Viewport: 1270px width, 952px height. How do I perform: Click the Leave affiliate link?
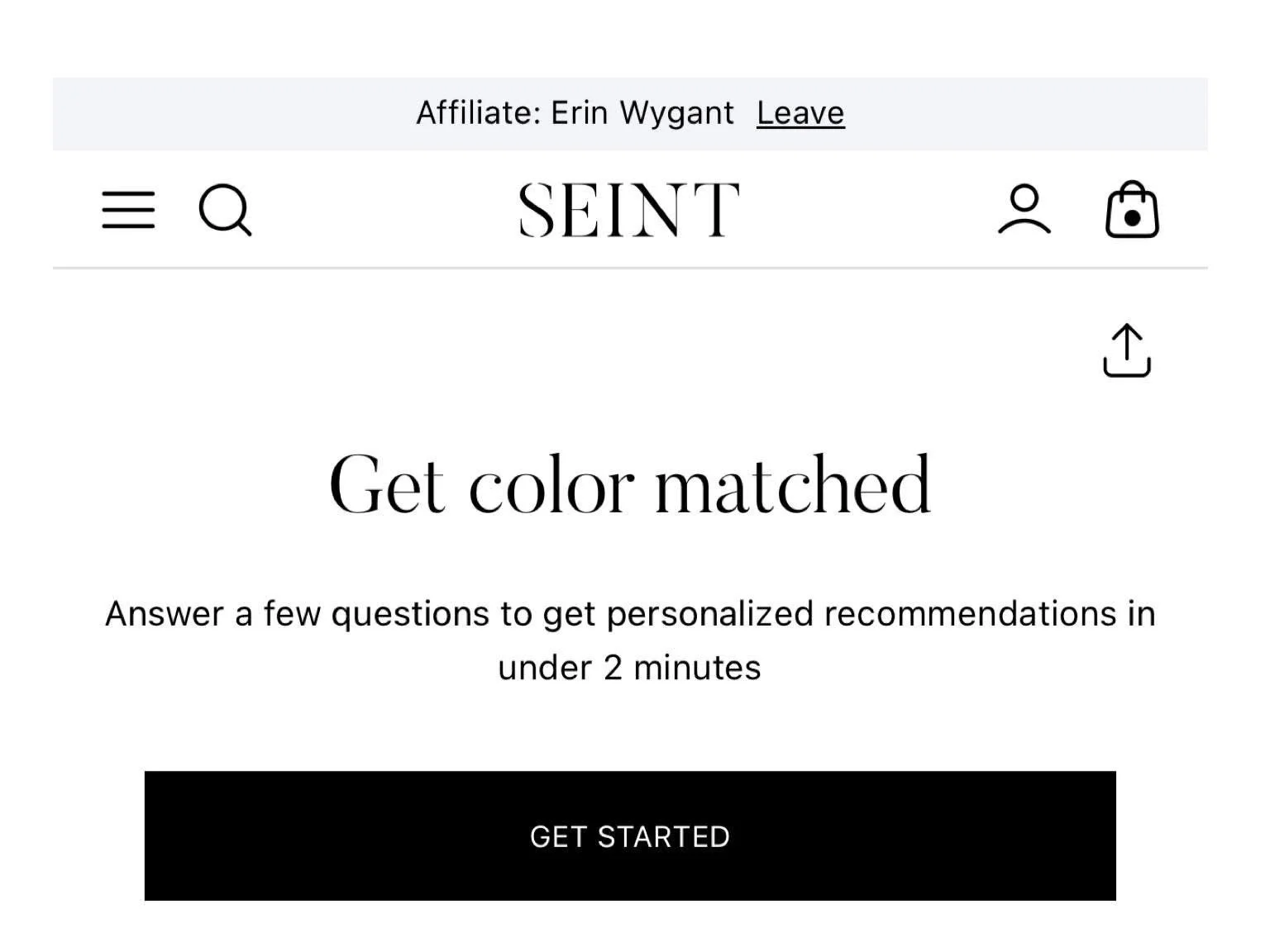coord(800,113)
